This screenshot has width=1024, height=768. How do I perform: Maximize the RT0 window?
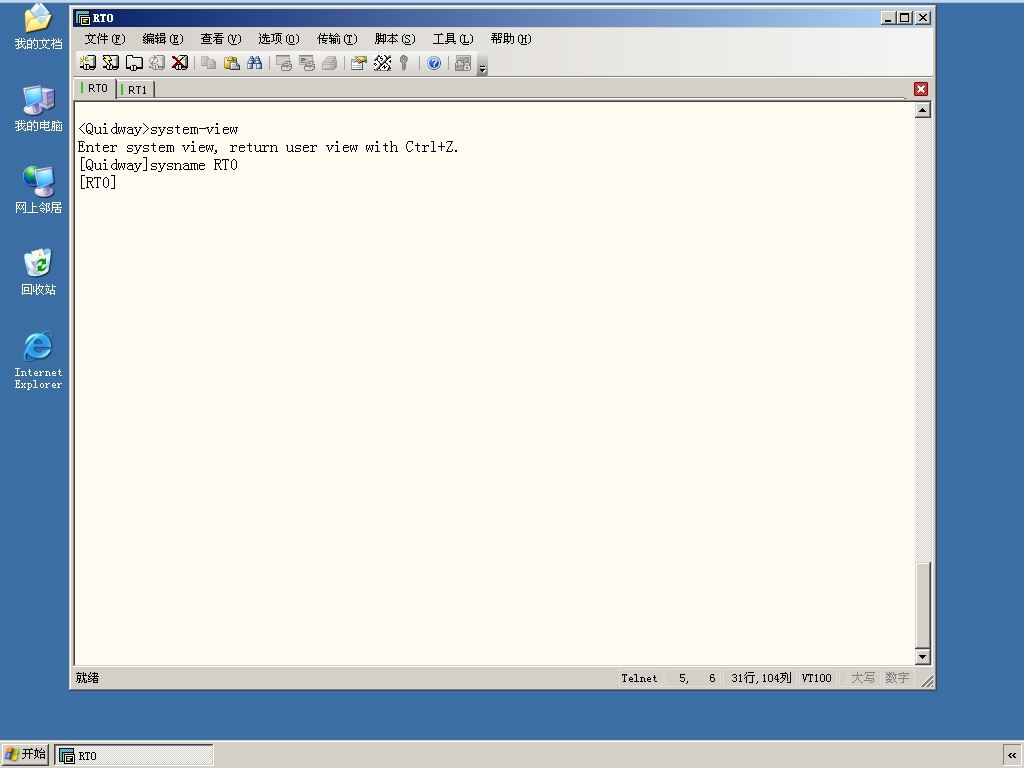point(904,18)
